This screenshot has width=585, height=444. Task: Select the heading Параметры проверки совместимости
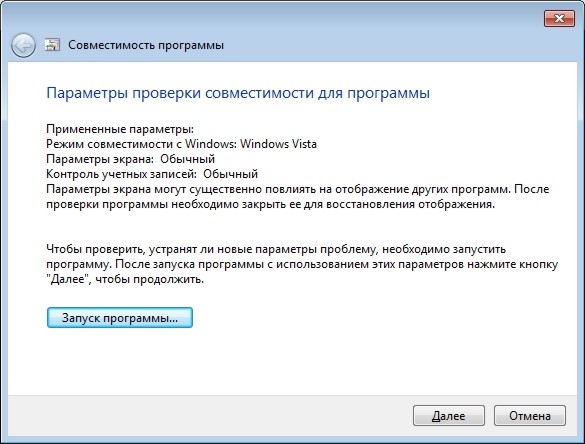click(180, 93)
